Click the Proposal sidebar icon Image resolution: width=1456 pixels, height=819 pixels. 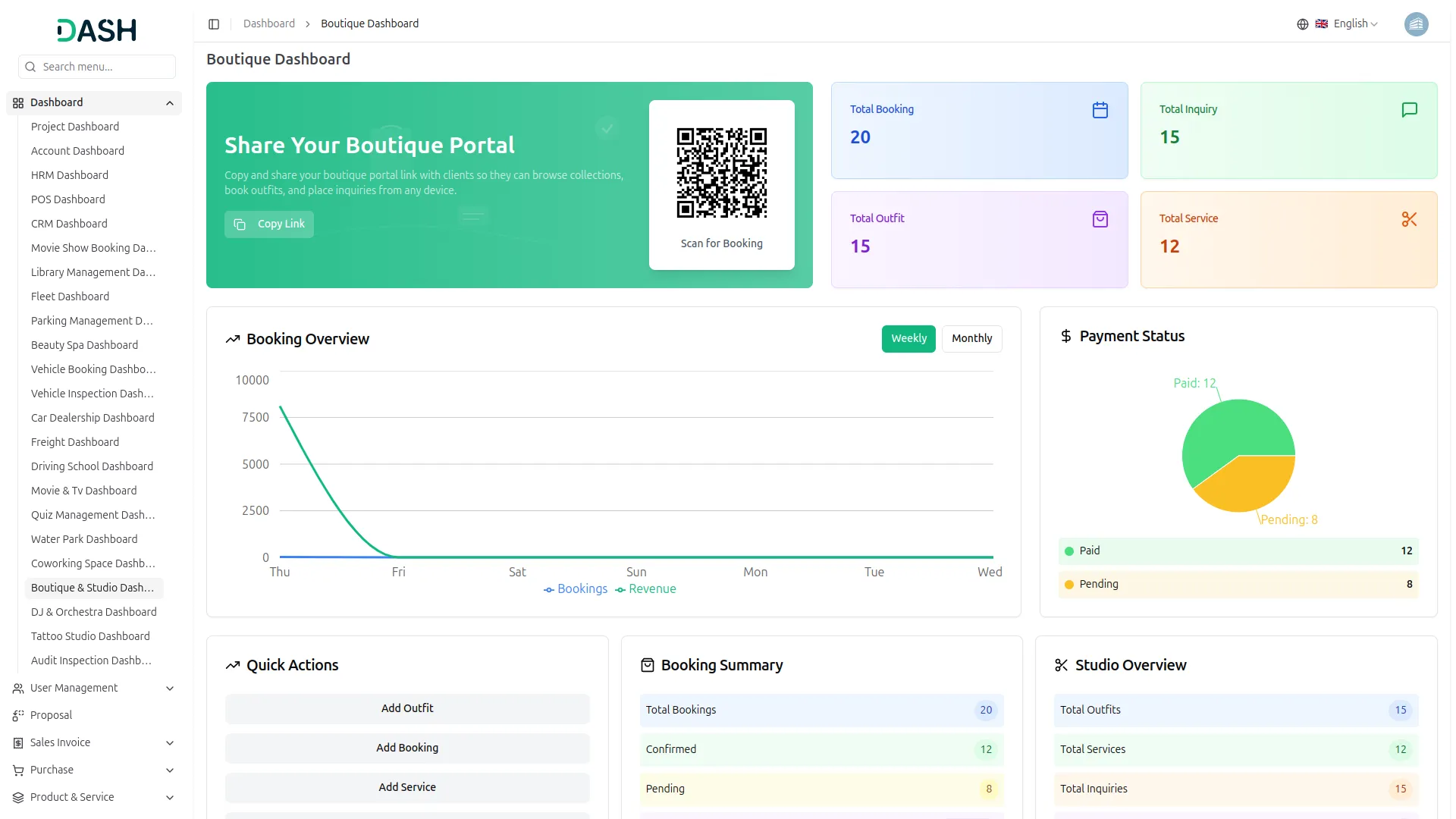pyautogui.click(x=18, y=716)
